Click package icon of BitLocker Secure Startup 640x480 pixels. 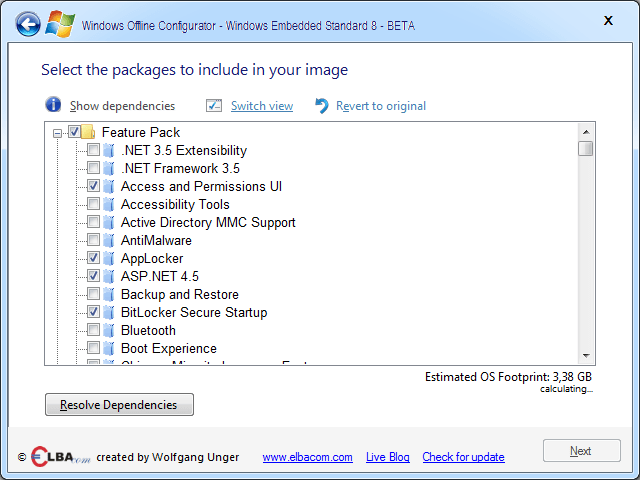(x=109, y=312)
